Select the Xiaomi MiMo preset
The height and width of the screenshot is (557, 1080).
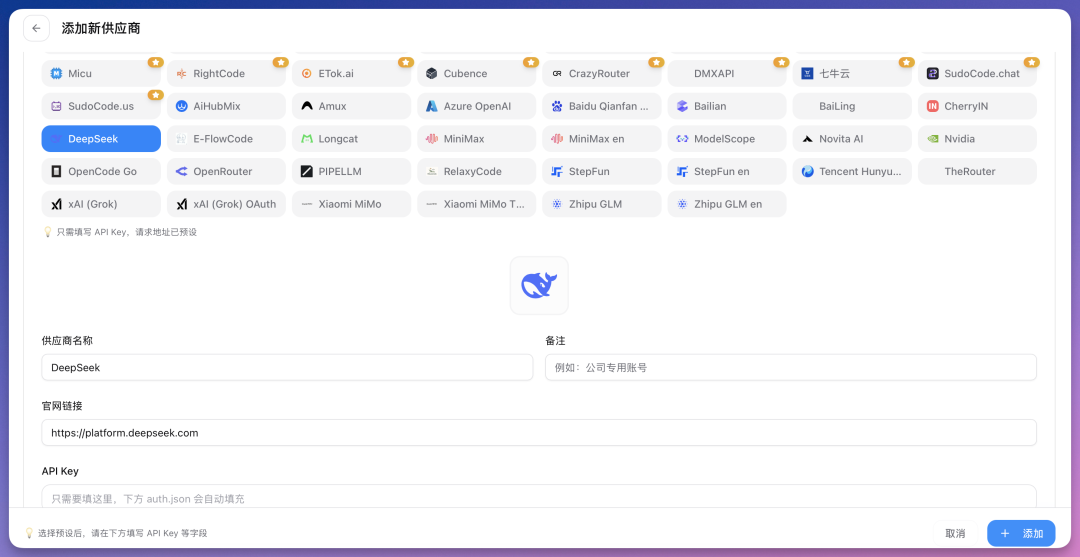351,204
